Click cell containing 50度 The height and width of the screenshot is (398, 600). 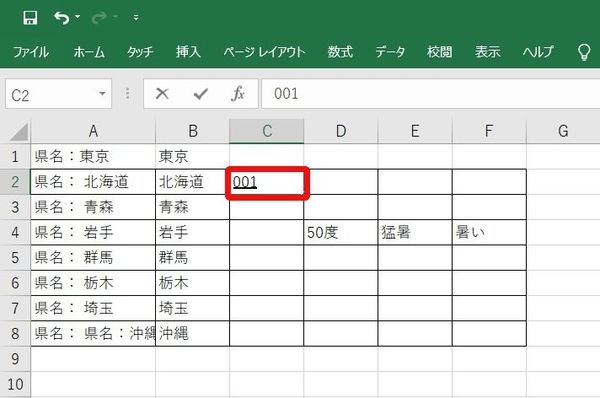pyautogui.click(x=341, y=232)
